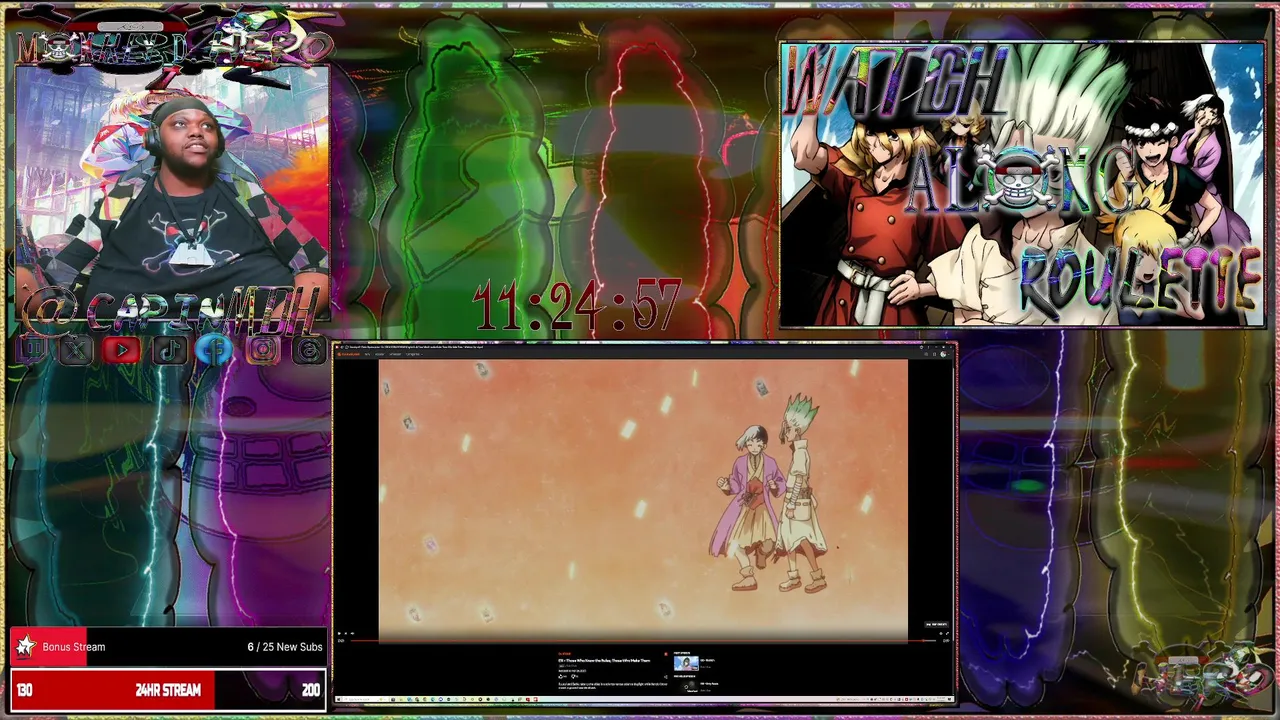
Task: Click the Dr. STONE series link
Action: (x=564, y=653)
